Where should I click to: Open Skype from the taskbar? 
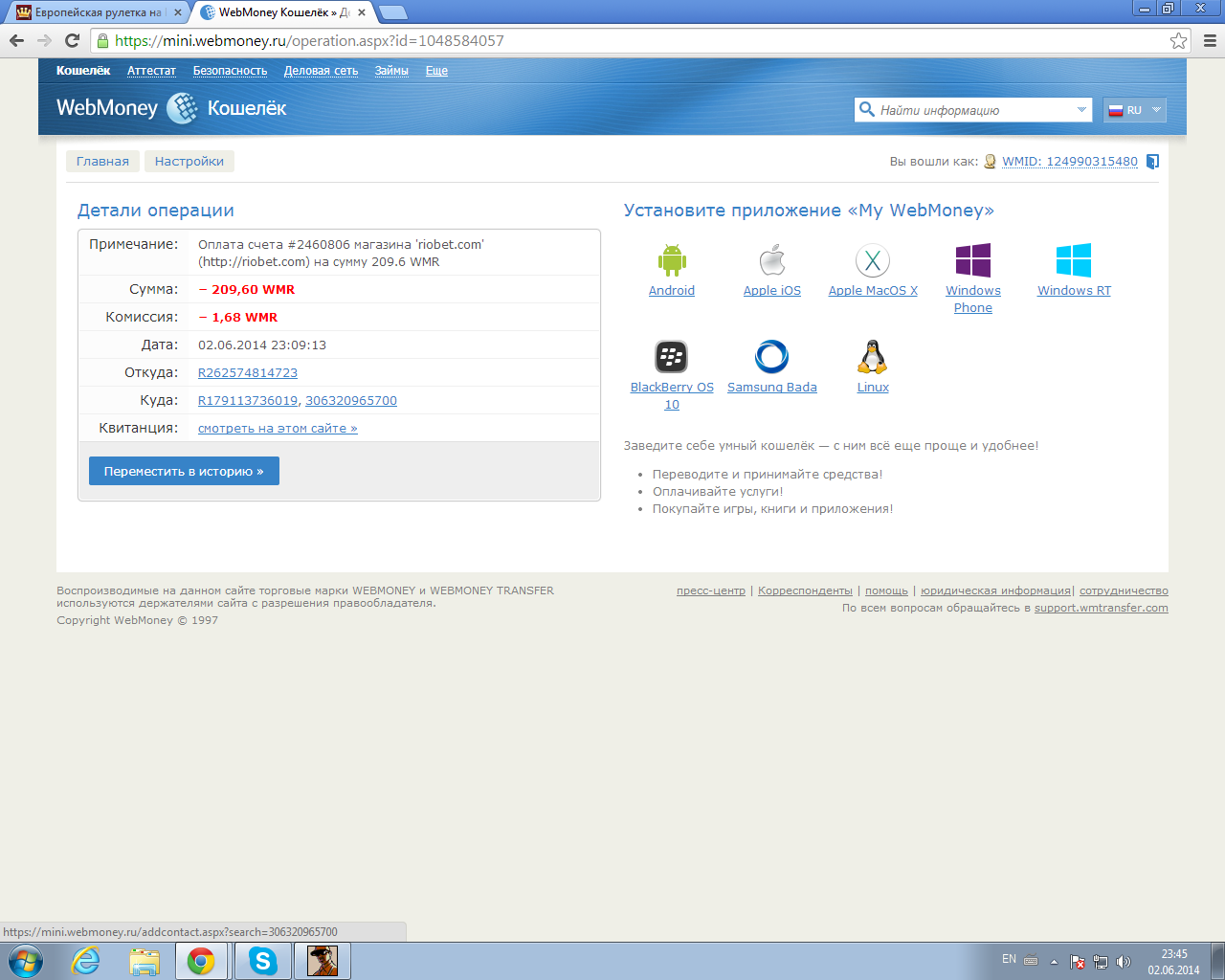point(262,961)
